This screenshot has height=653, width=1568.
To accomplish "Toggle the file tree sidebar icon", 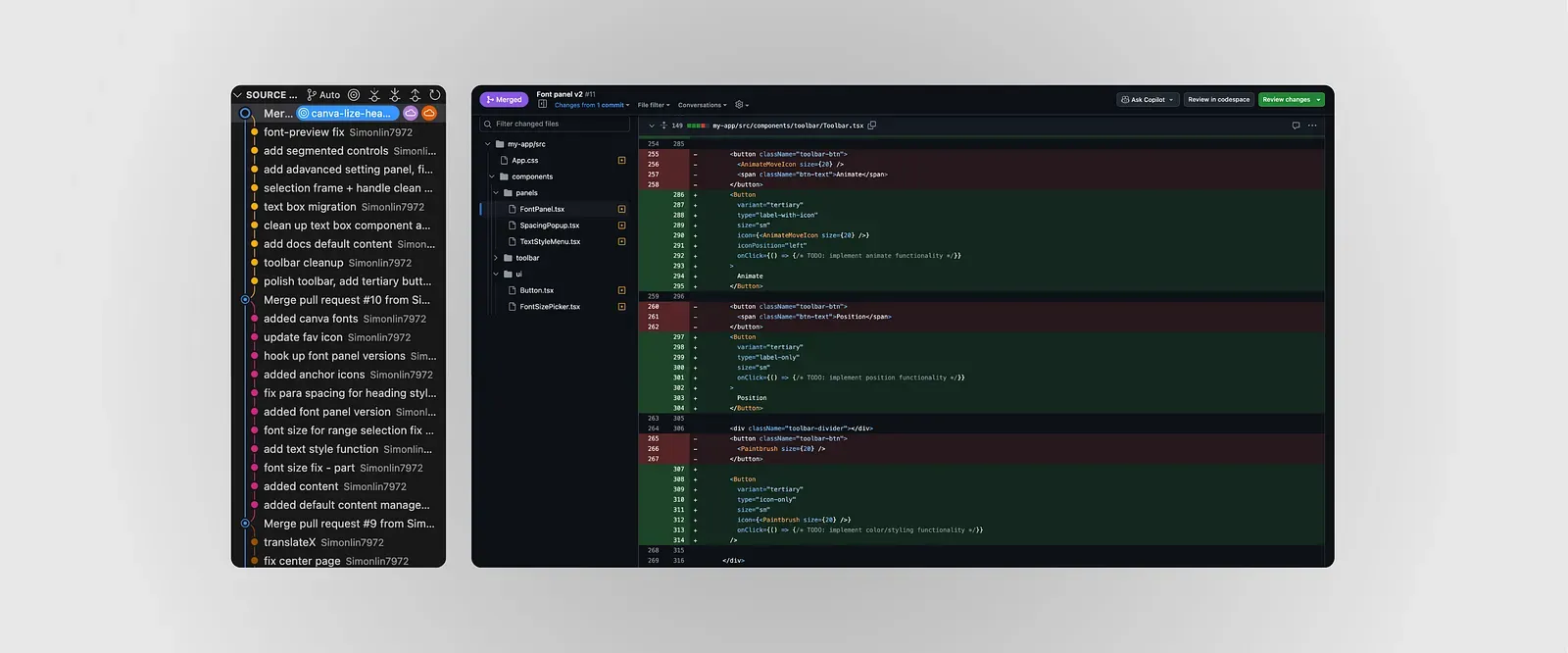I will click(x=542, y=104).
